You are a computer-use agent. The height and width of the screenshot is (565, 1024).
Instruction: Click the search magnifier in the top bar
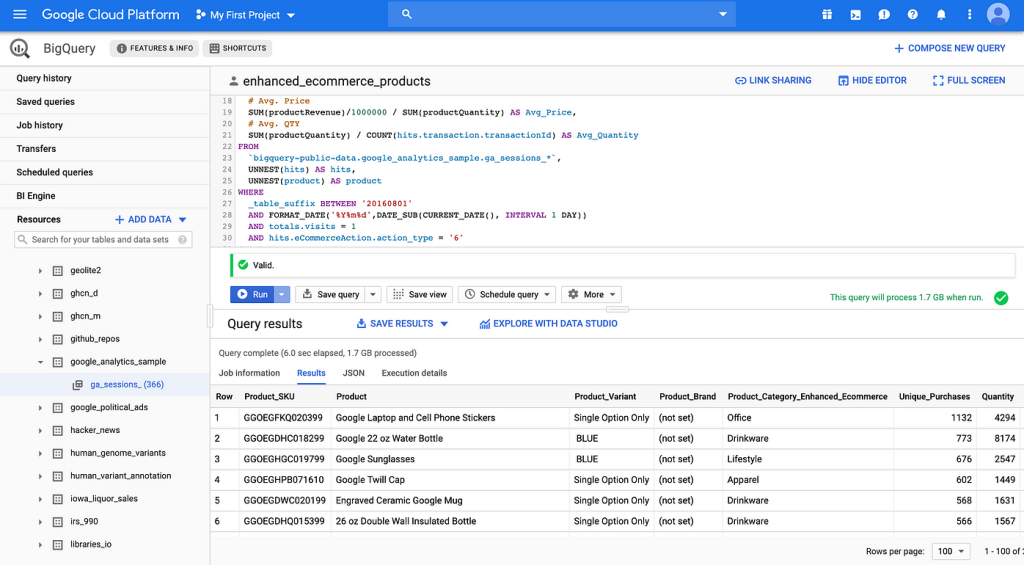[406, 14]
